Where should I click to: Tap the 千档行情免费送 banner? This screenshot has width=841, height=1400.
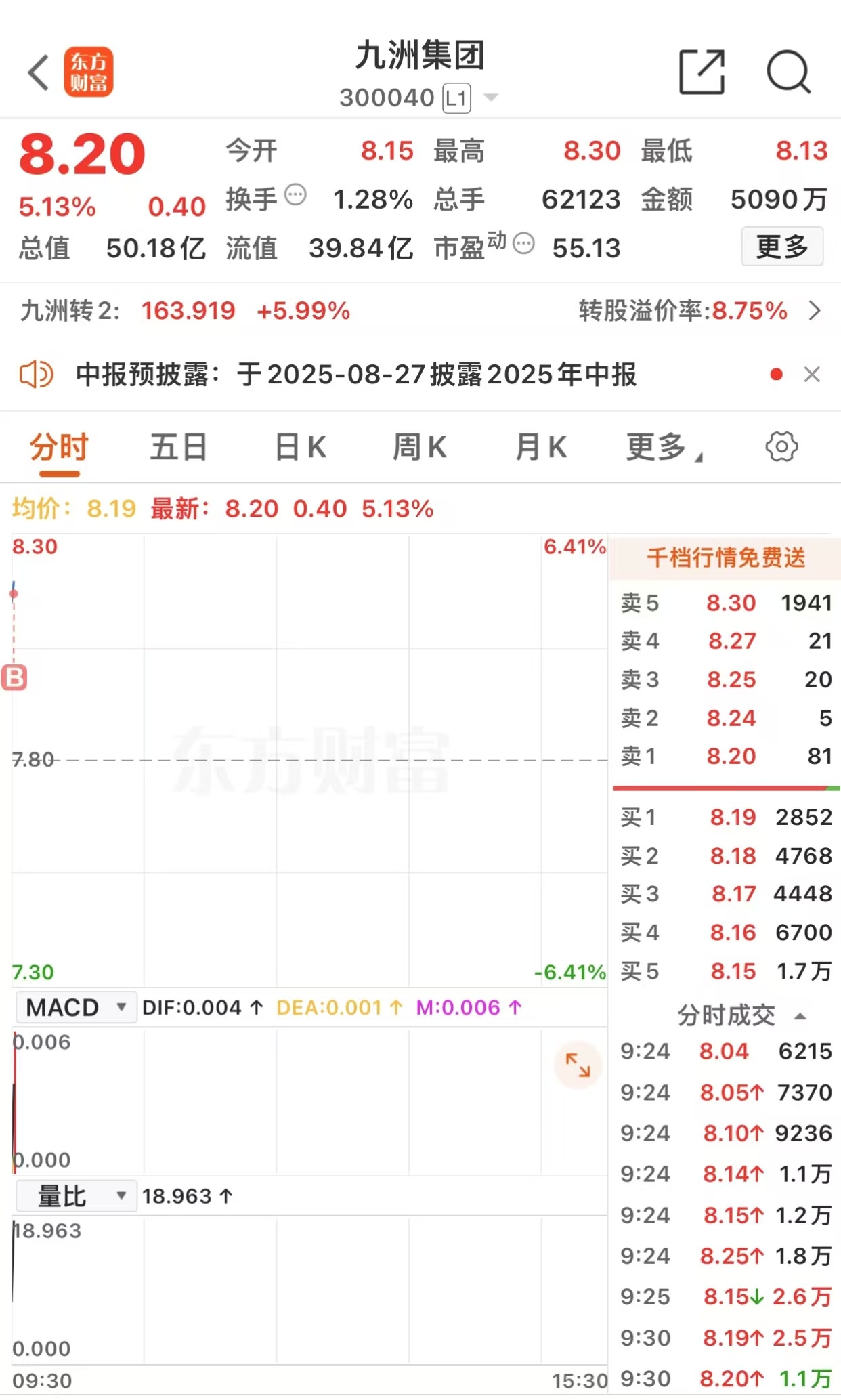[x=726, y=557]
